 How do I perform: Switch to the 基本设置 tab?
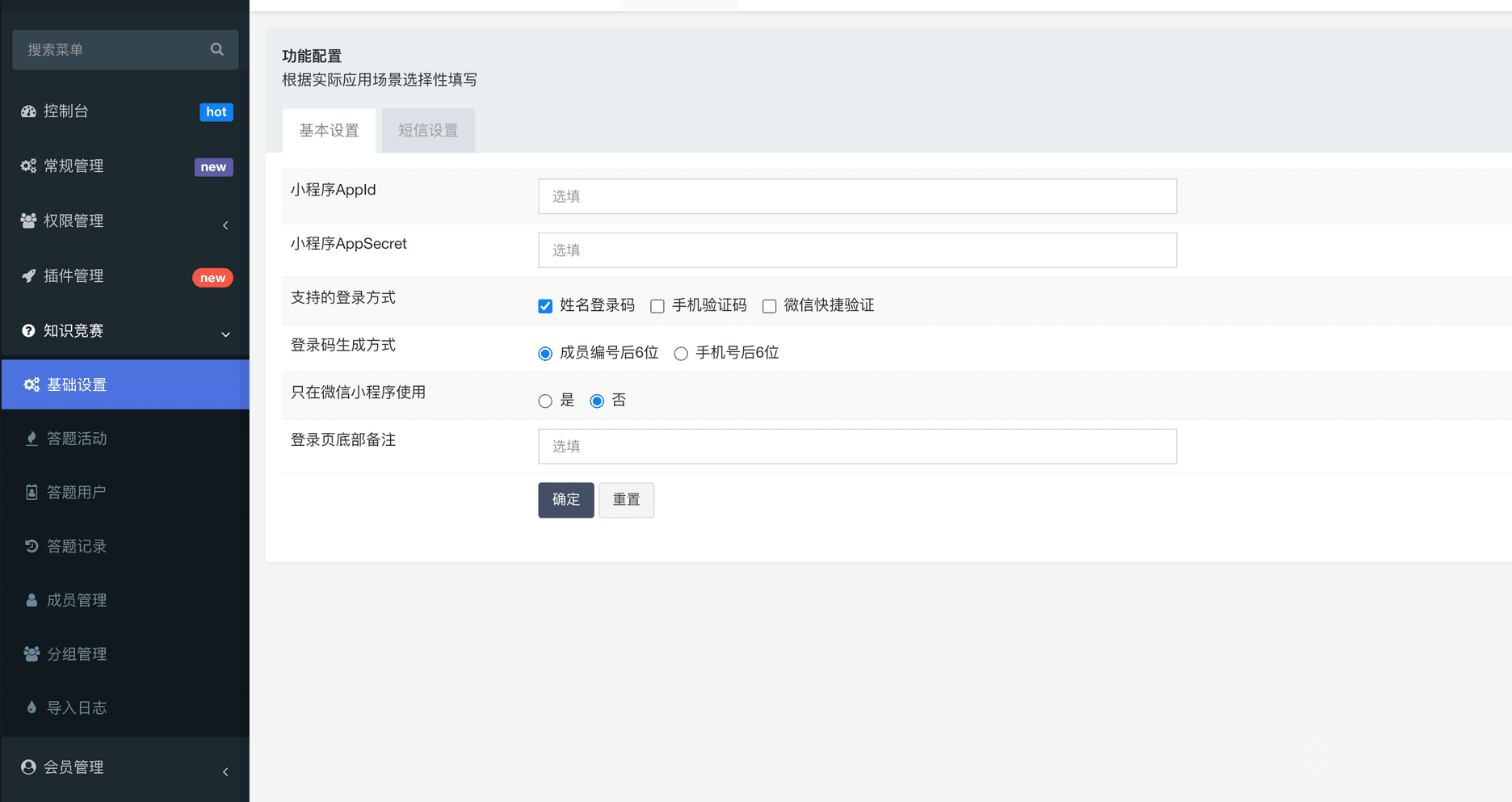329,131
